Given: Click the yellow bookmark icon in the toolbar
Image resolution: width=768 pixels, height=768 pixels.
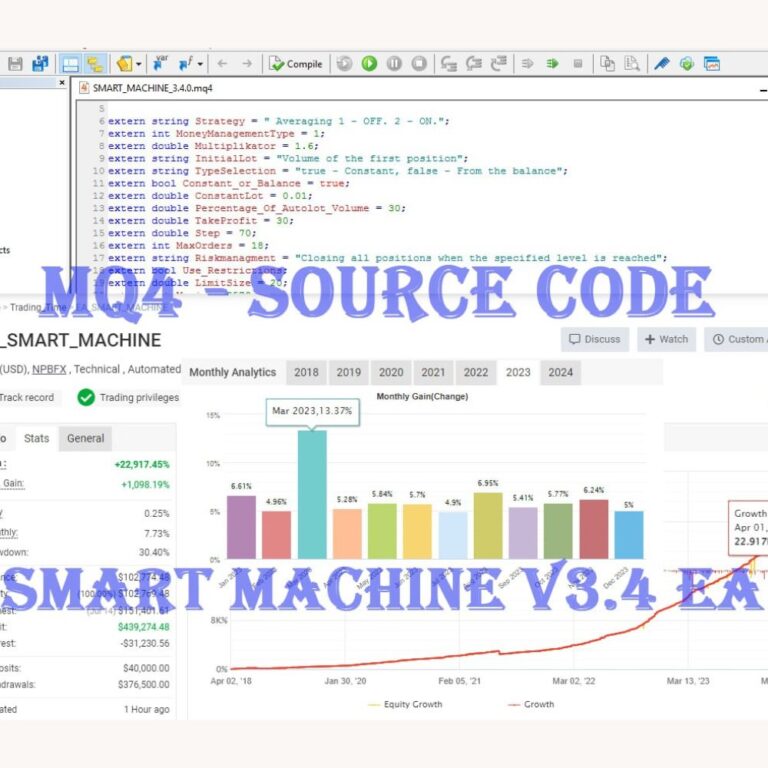Looking at the screenshot, I should tap(124, 64).
